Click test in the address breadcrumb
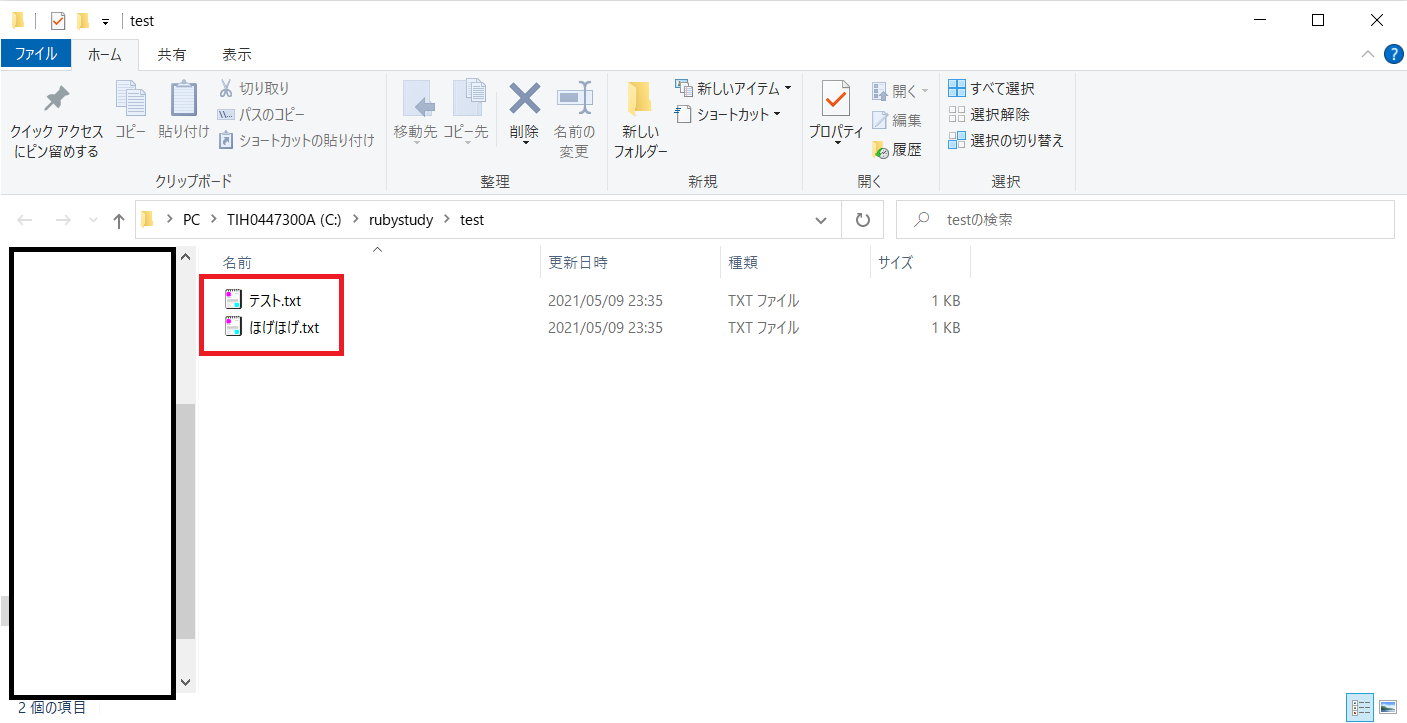 tap(472, 220)
